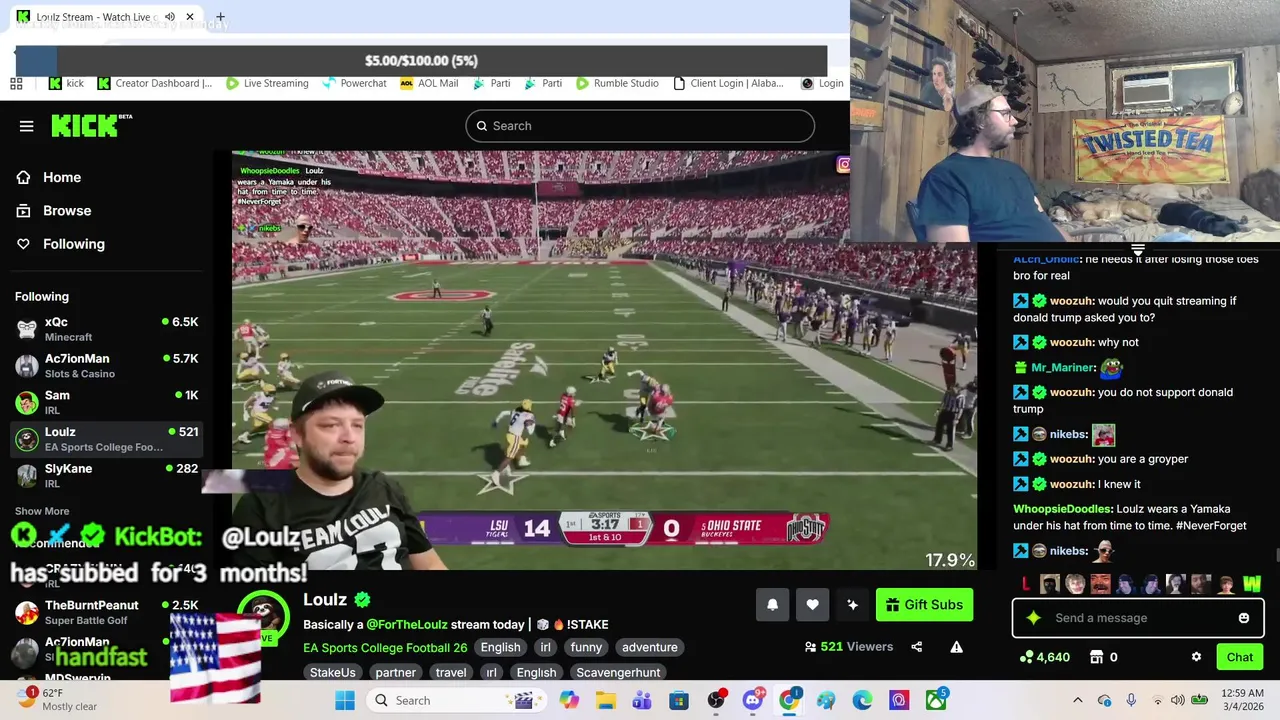Open a new browser tab
This screenshot has height=720, width=1280.
(220, 17)
